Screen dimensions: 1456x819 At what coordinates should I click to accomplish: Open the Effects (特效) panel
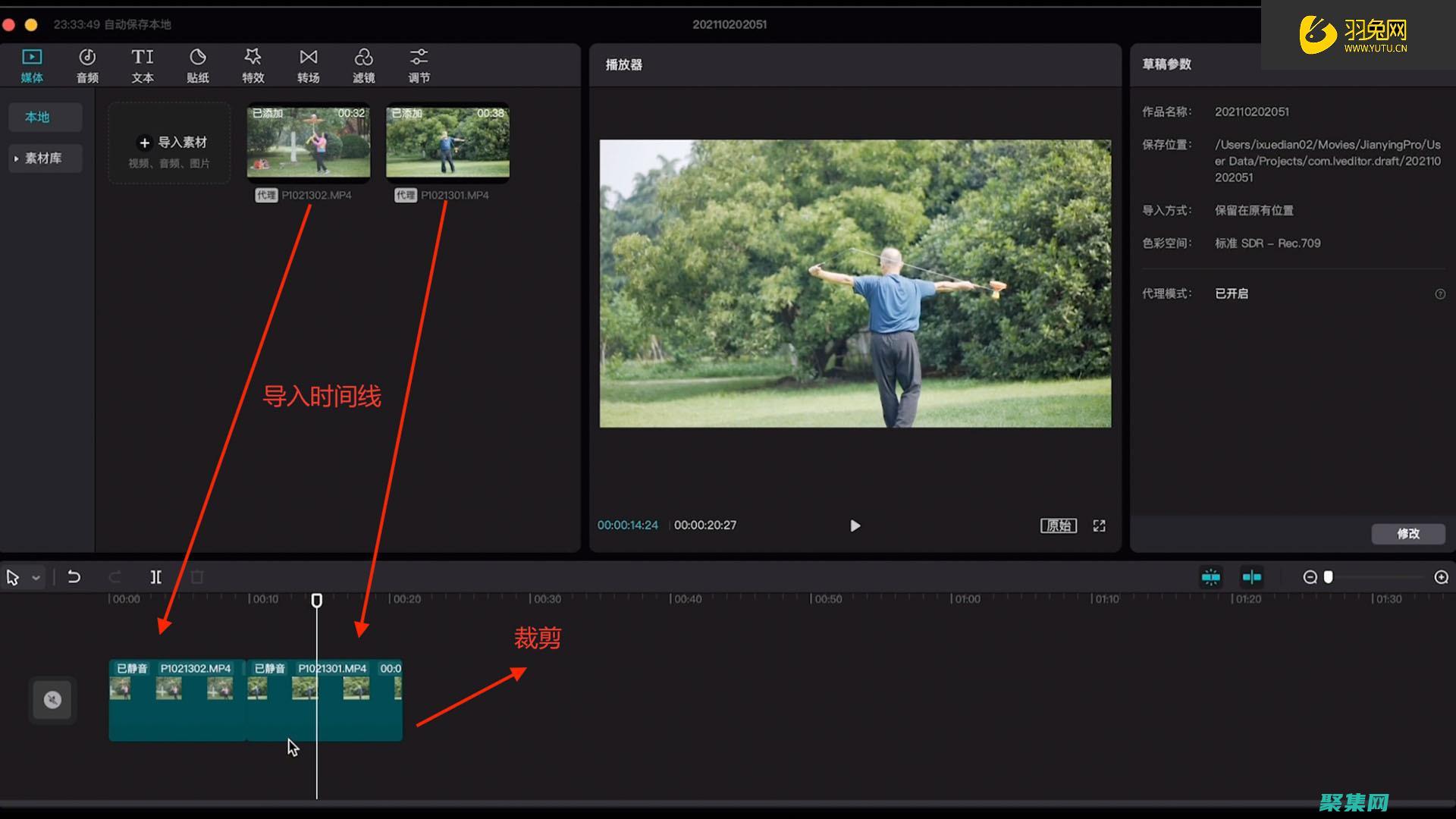point(253,65)
